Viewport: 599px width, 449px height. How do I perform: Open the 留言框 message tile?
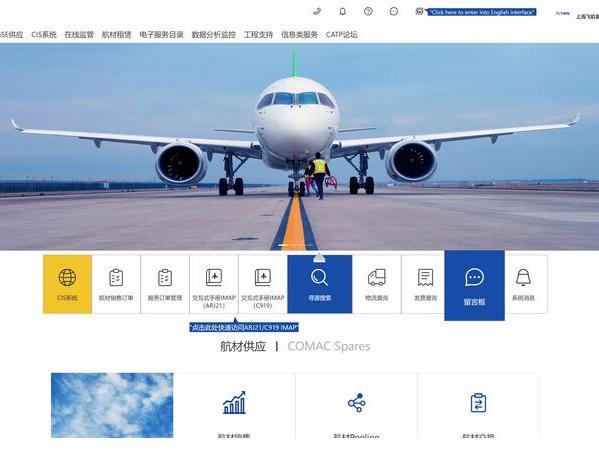coord(474,285)
